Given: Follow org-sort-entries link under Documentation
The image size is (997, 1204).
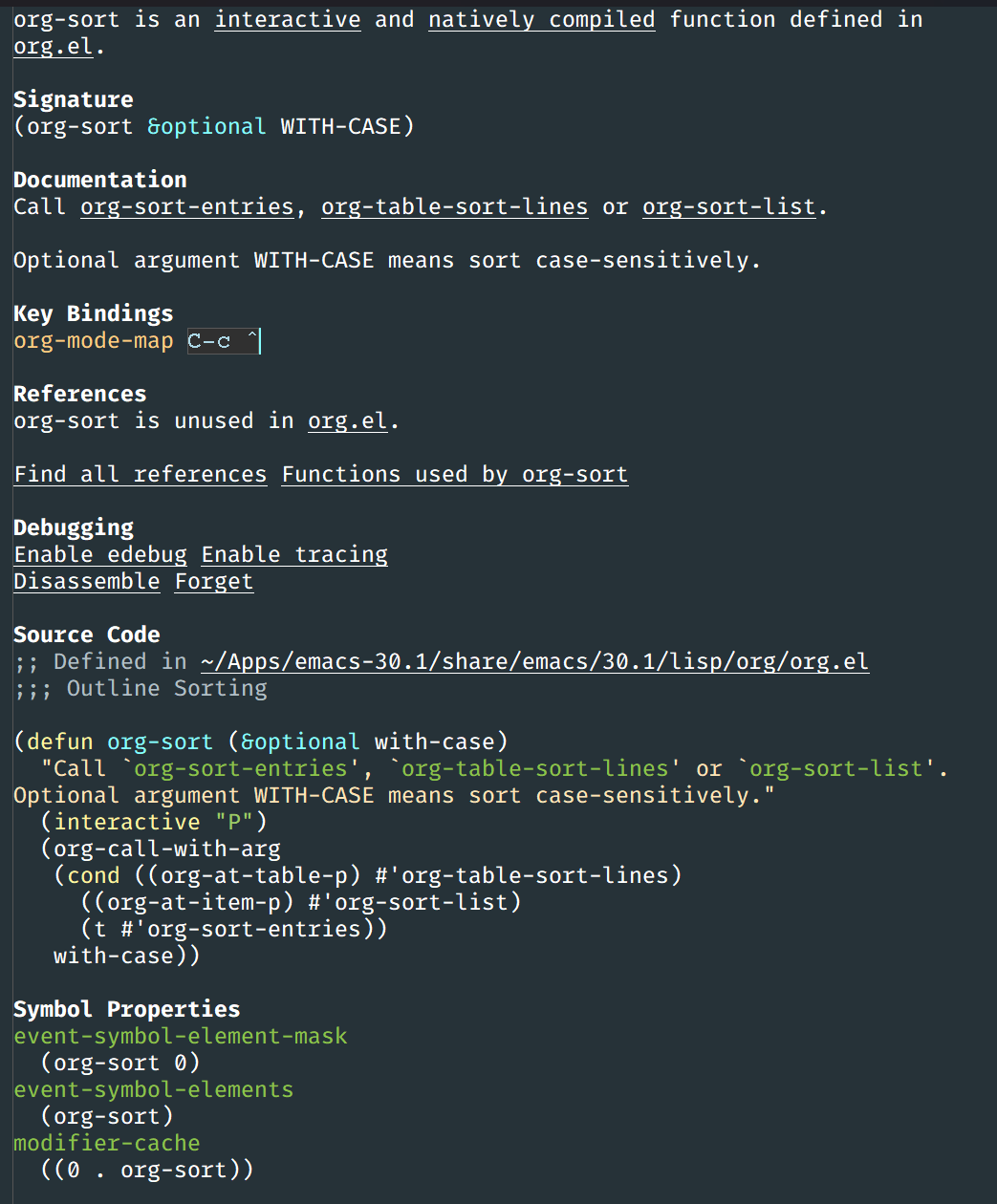Looking at the screenshot, I should [186, 206].
